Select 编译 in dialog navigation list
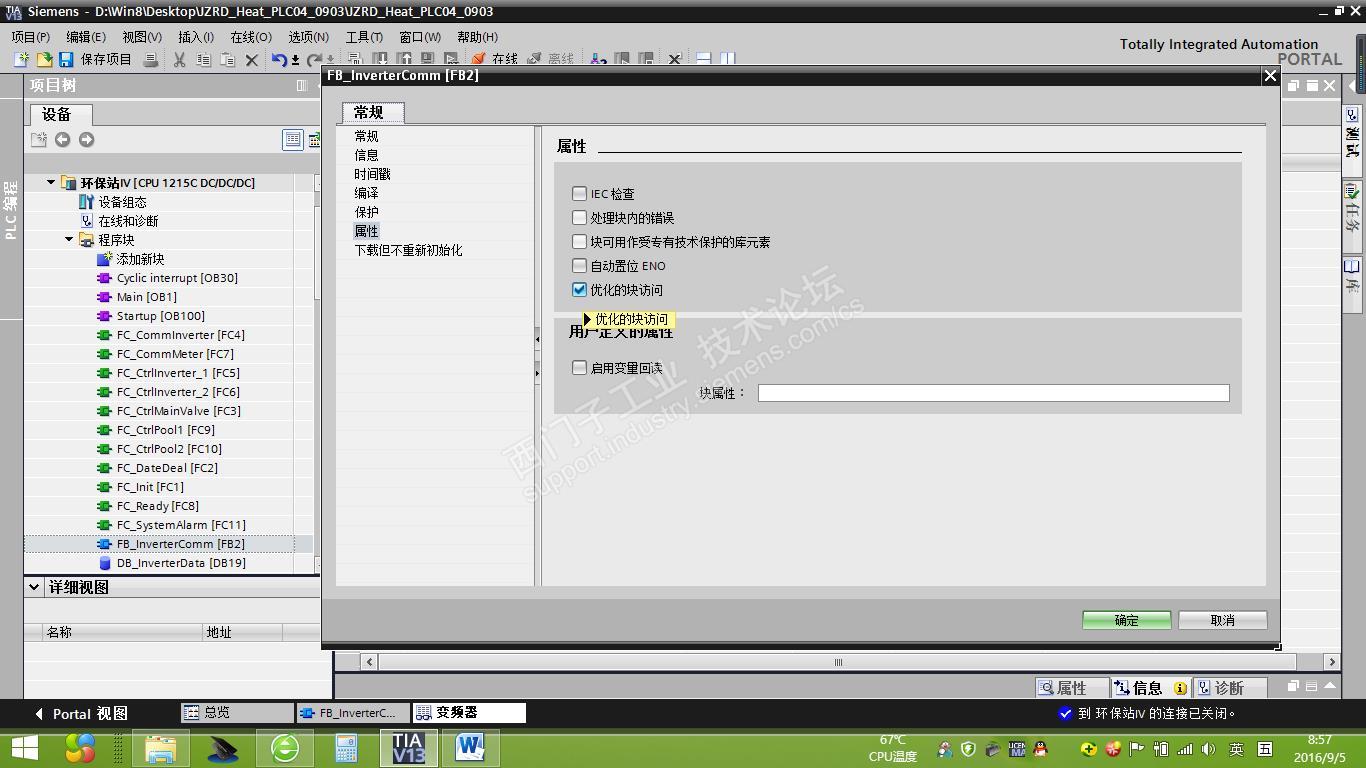 [367, 193]
